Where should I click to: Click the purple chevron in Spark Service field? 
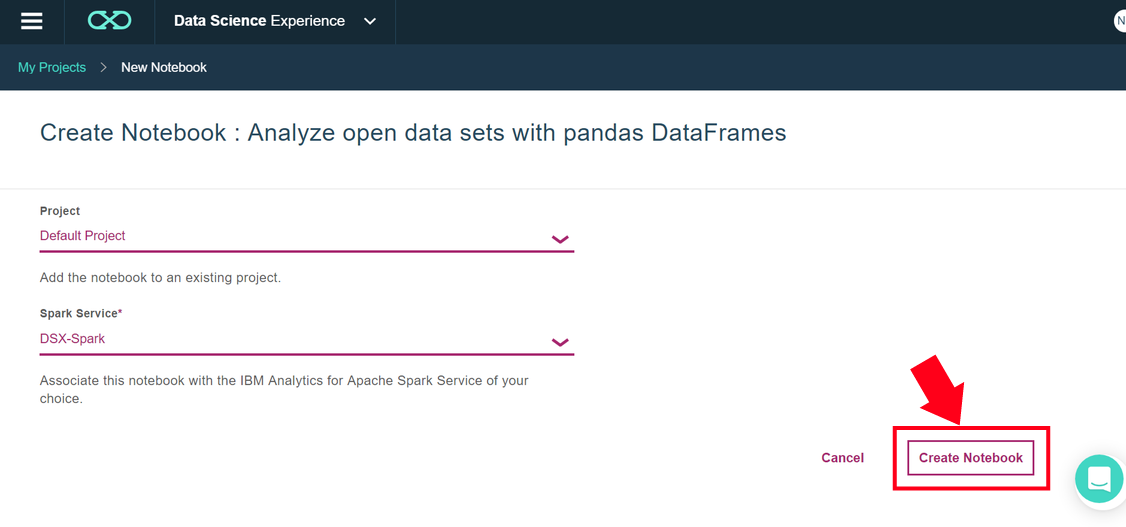pyautogui.click(x=560, y=342)
